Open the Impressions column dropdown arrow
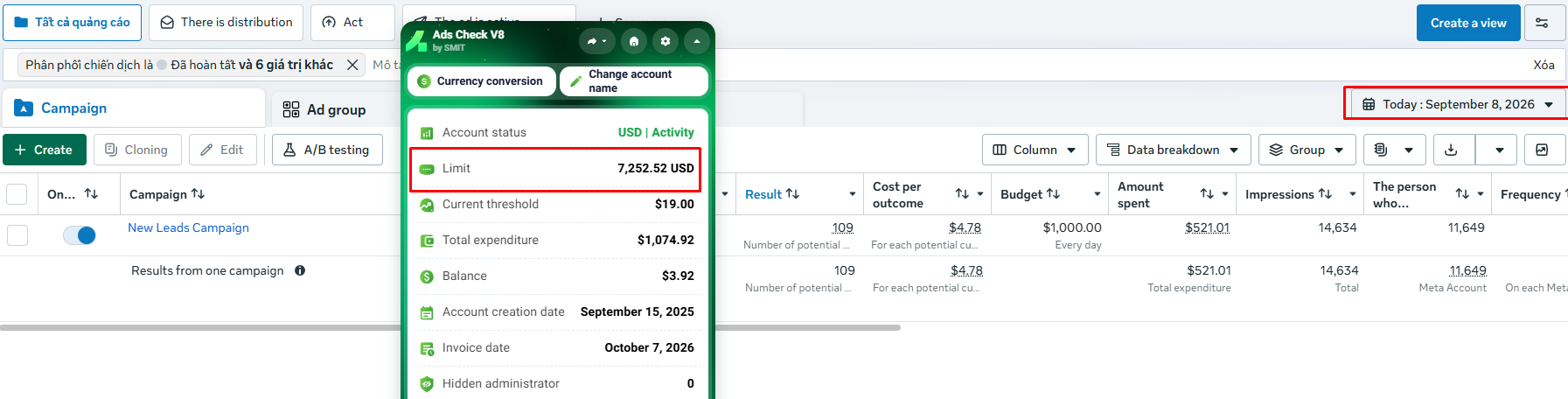The height and width of the screenshot is (399, 1568). [1353, 194]
